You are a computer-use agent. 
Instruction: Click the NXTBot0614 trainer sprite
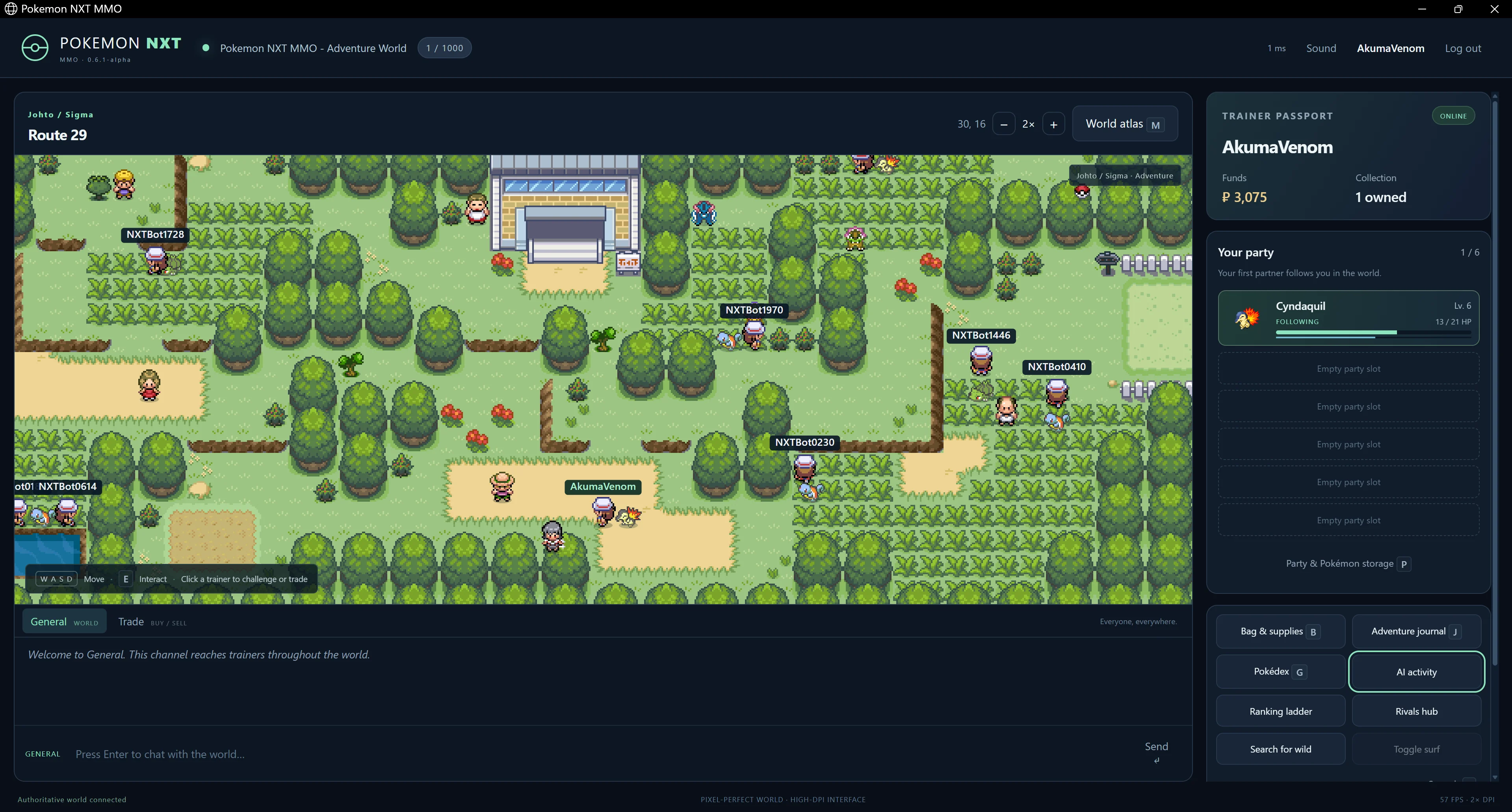pyautogui.click(x=67, y=512)
